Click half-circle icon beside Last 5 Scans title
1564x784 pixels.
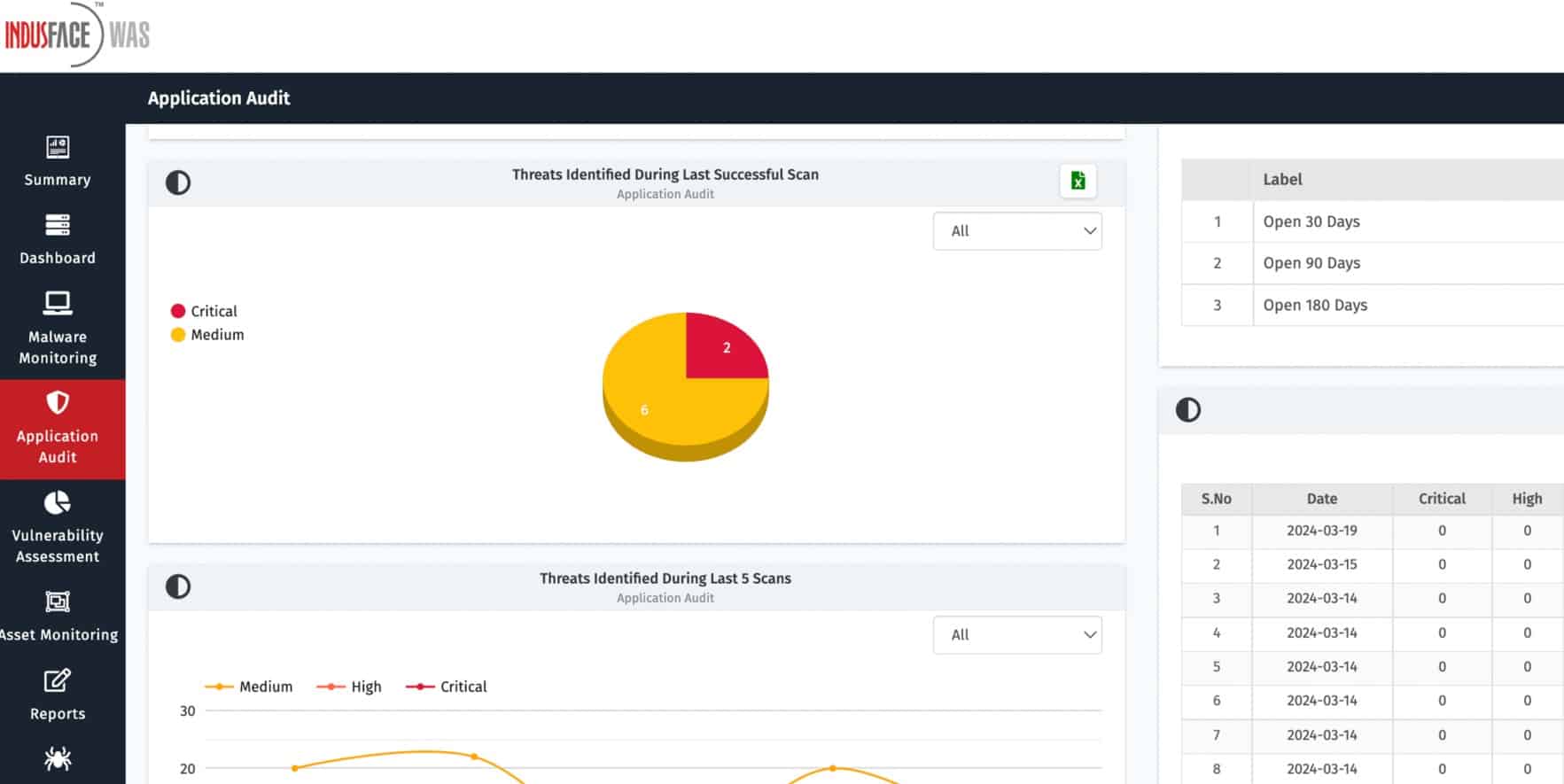tap(178, 586)
